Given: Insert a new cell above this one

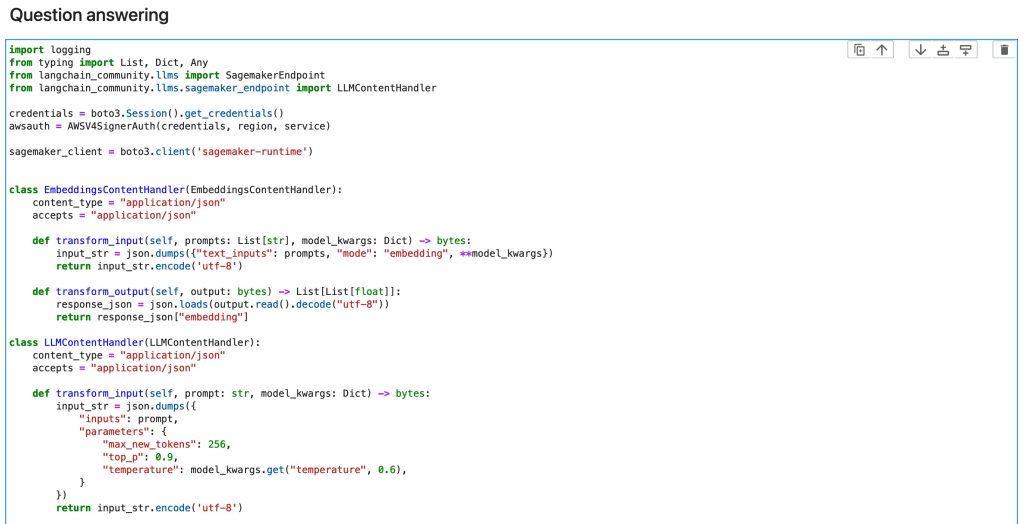Looking at the screenshot, I should point(942,50).
